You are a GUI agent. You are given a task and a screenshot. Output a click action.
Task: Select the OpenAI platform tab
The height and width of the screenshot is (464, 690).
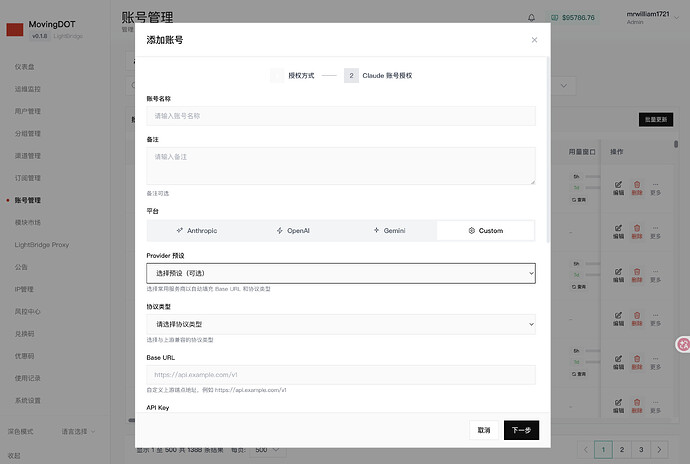click(293, 231)
